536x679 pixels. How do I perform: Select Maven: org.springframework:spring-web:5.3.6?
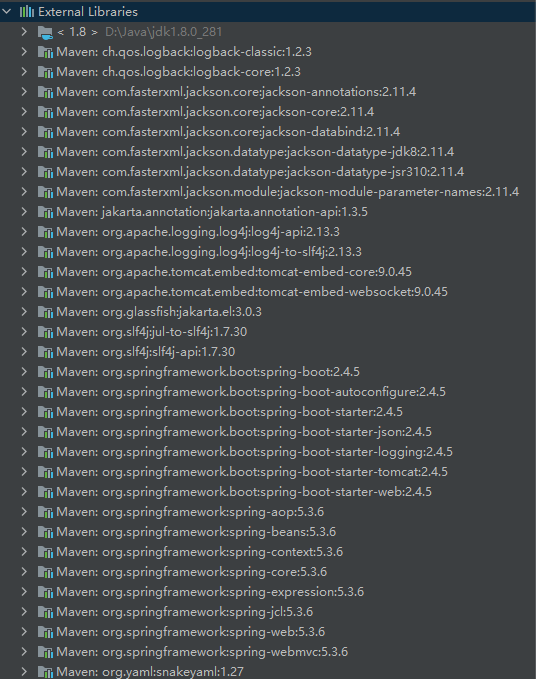click(x=191, y=632)
